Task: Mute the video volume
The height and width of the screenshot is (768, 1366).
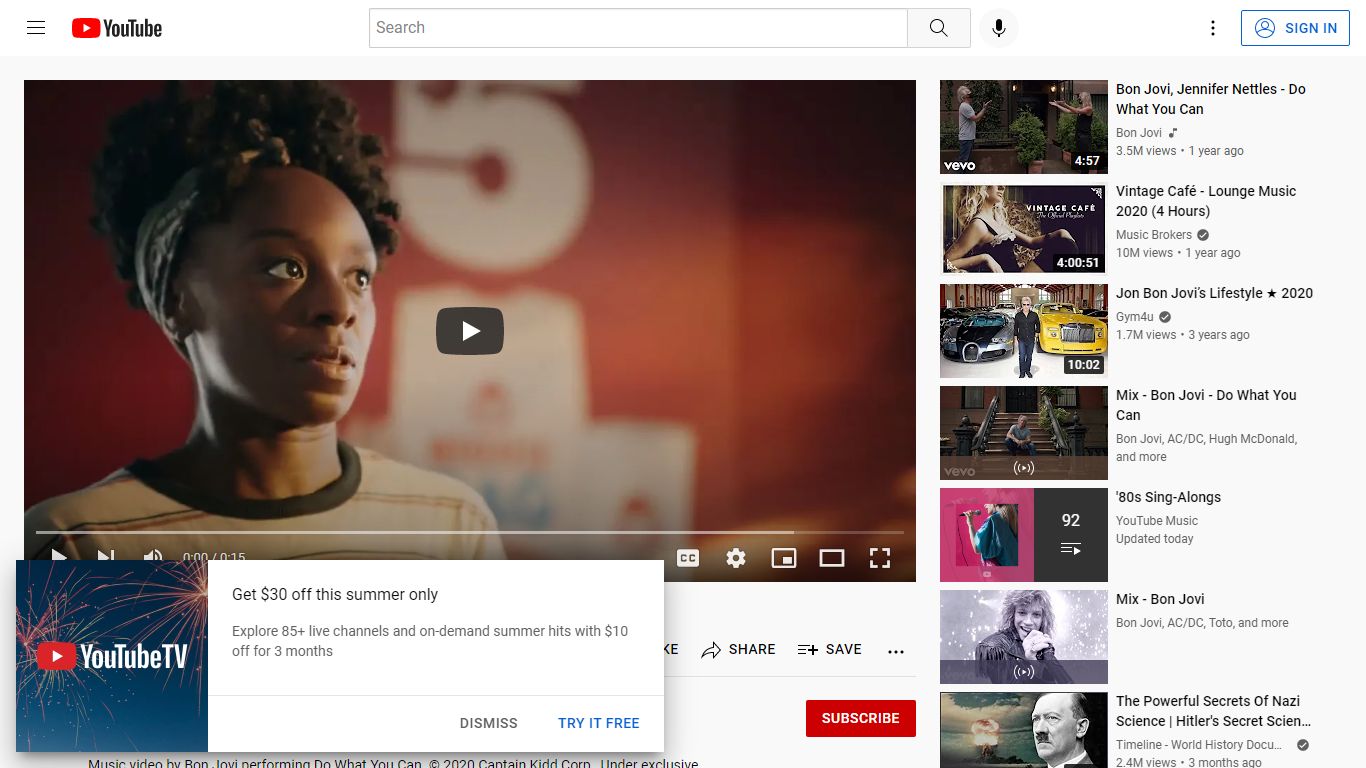Action: 153,557
